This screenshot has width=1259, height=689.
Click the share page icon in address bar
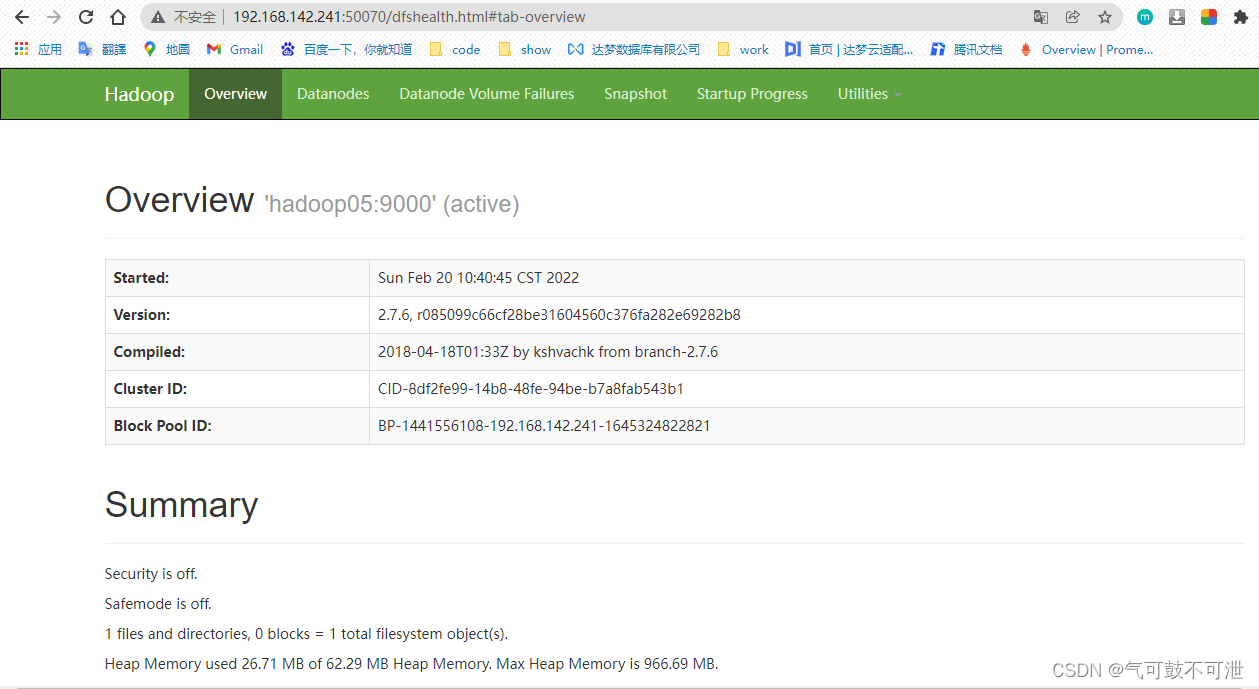click(1073, 17)
